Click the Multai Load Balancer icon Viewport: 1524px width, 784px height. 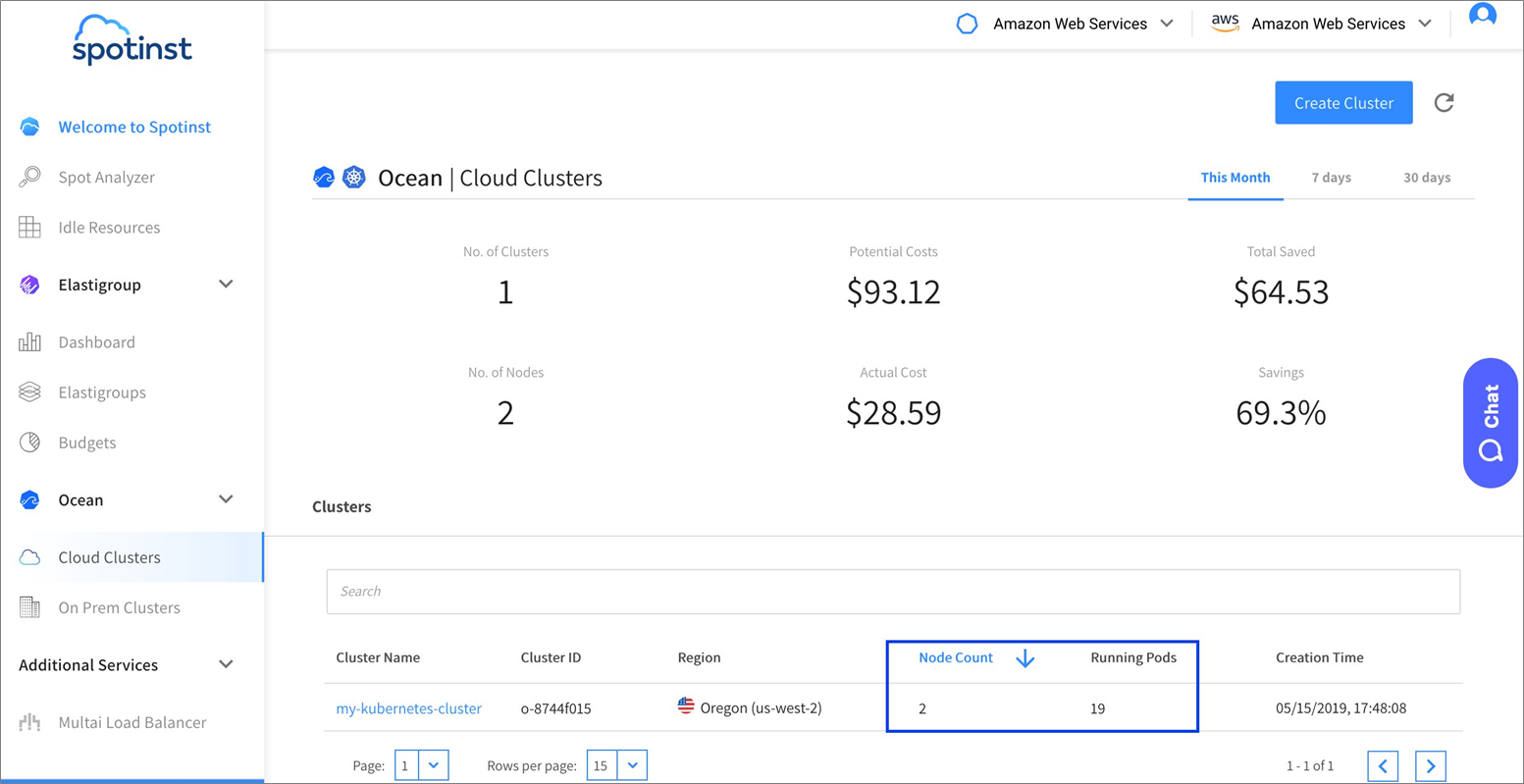pyautogui.click(x=29, y=722)
